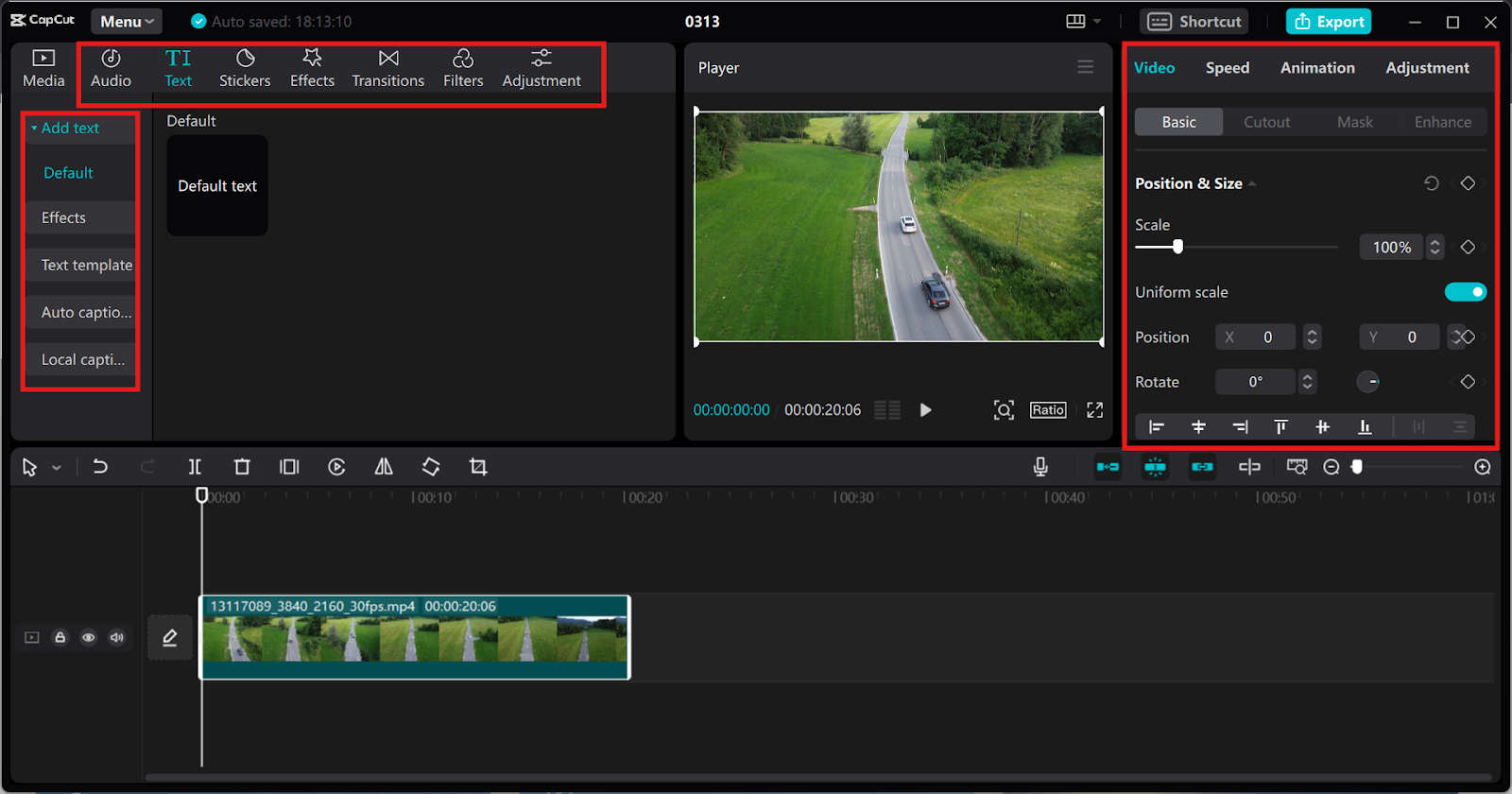The width and height of the screenshot is (1512, 794).
Task: Open the Menu dropdown
Action: [127, 21]
